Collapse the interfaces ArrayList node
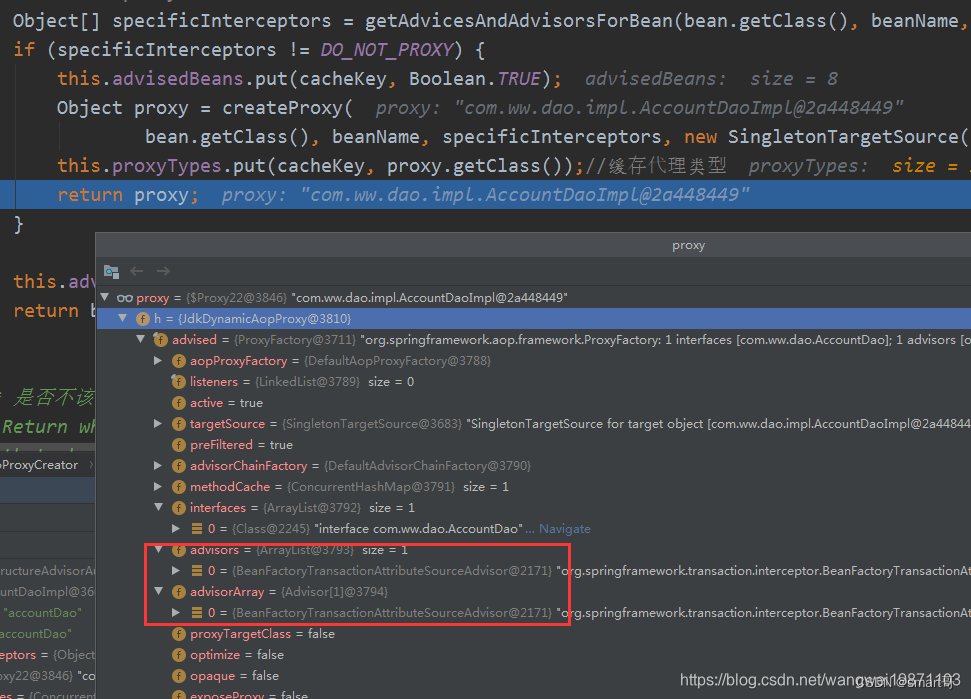This screenshot has height=699, width=971. pyautogui.click(x=159, y=507)
